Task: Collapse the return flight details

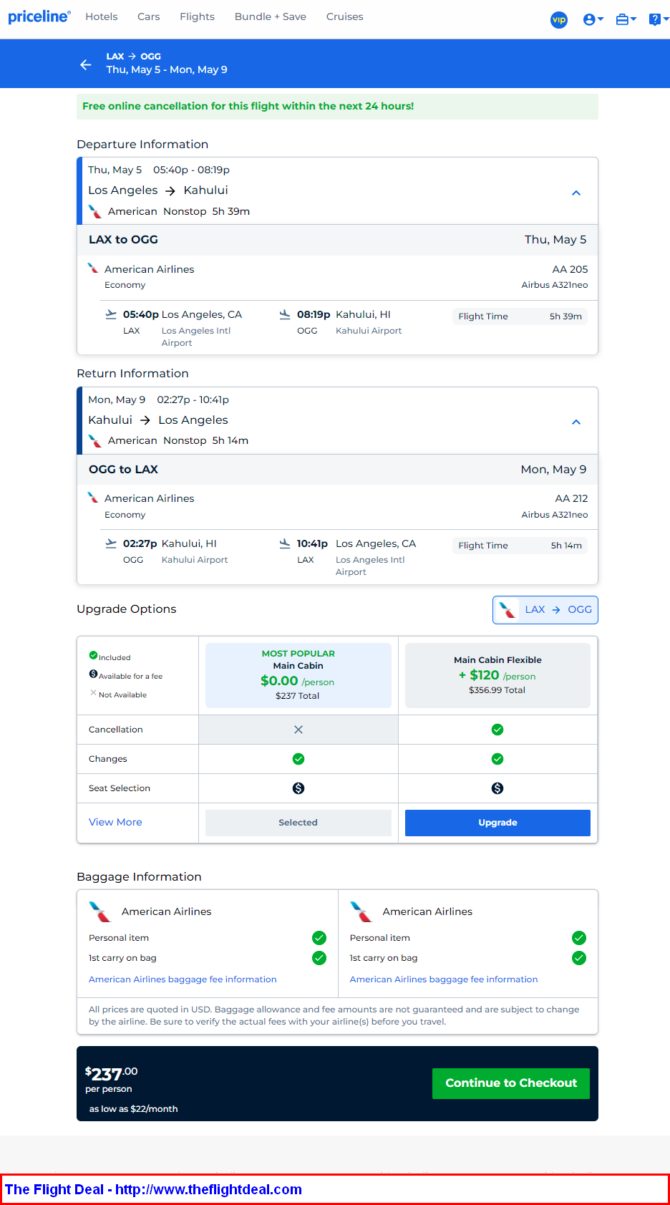Action: click(x=576, y=422)
